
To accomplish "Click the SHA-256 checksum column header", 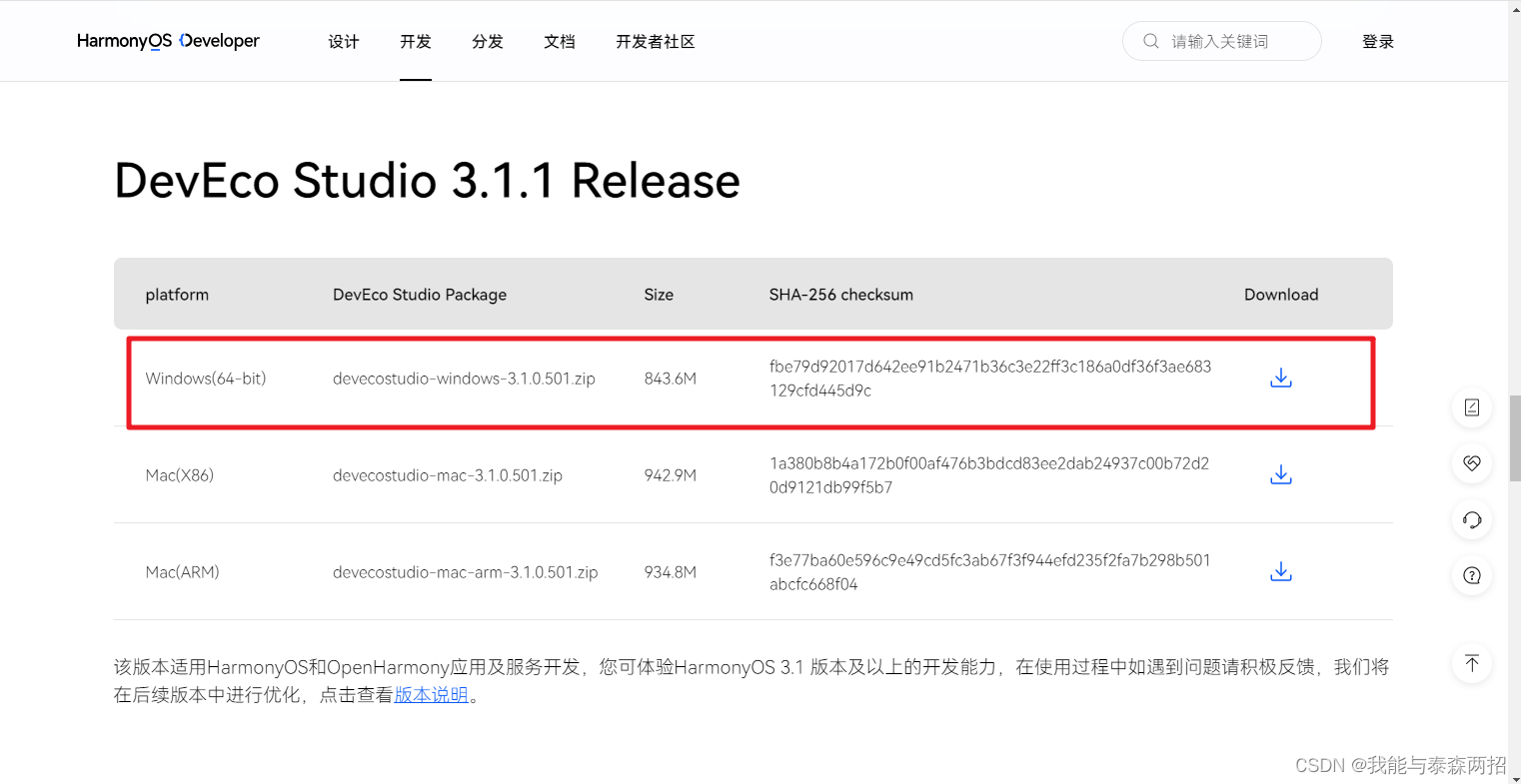I will click(841, 295).
